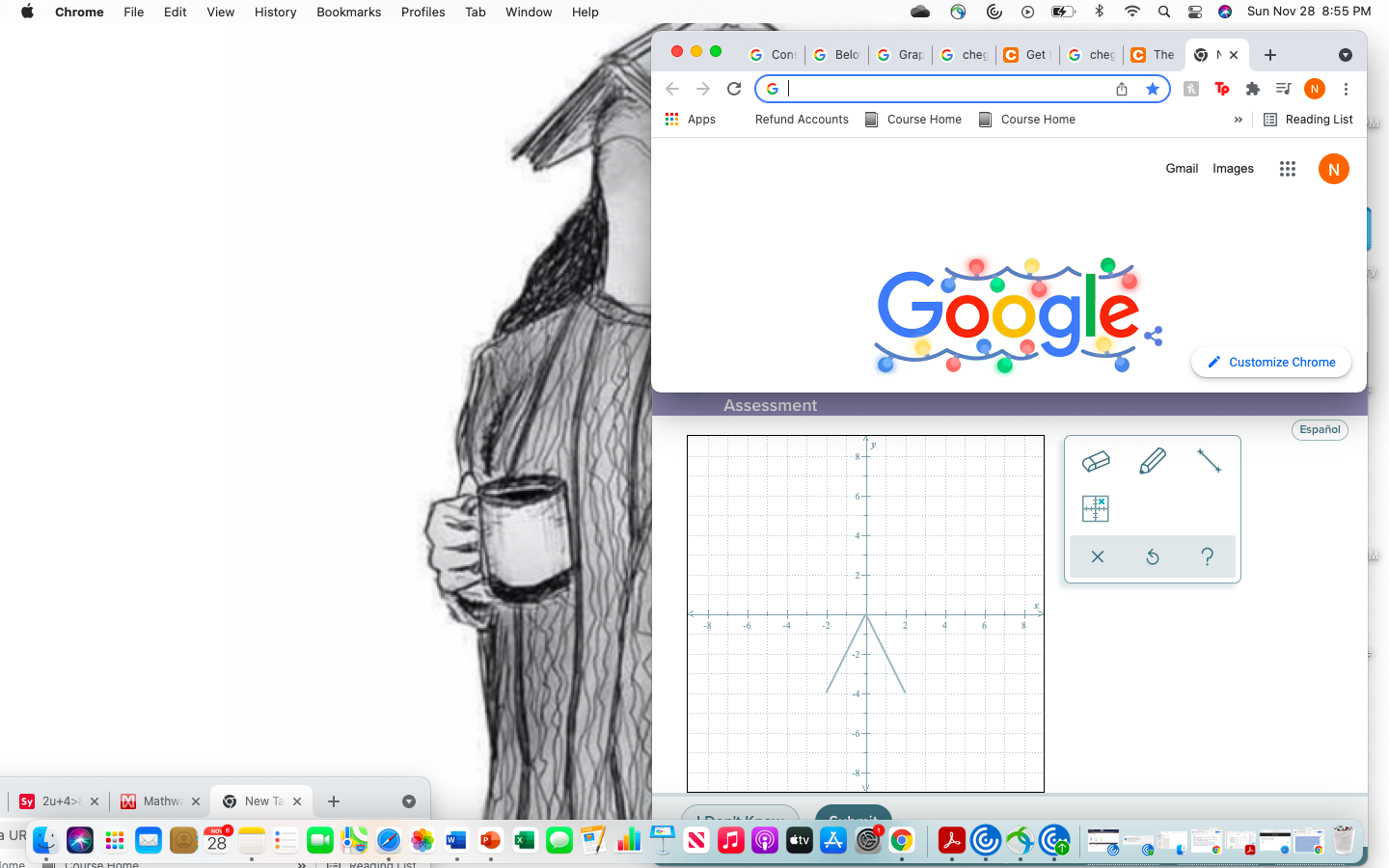This screenshot has height=868, width=1389.
Task: Open the Español language link
Action: pyautogui.click(x=1320, y=429)
